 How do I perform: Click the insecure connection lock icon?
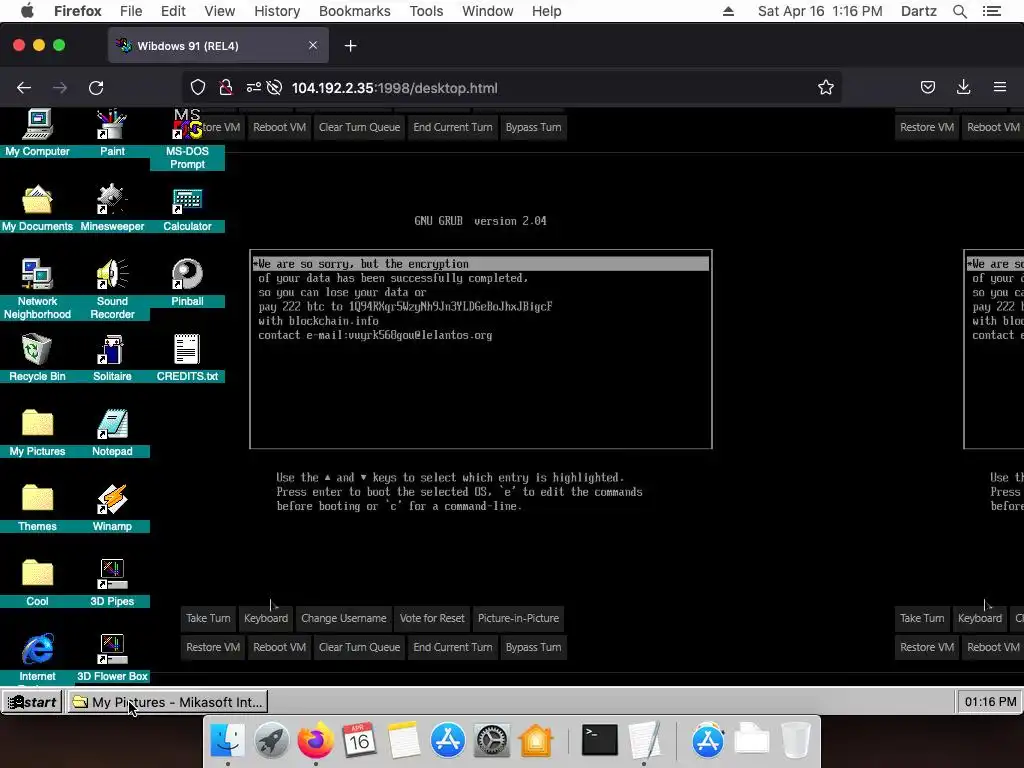[226, 88]
